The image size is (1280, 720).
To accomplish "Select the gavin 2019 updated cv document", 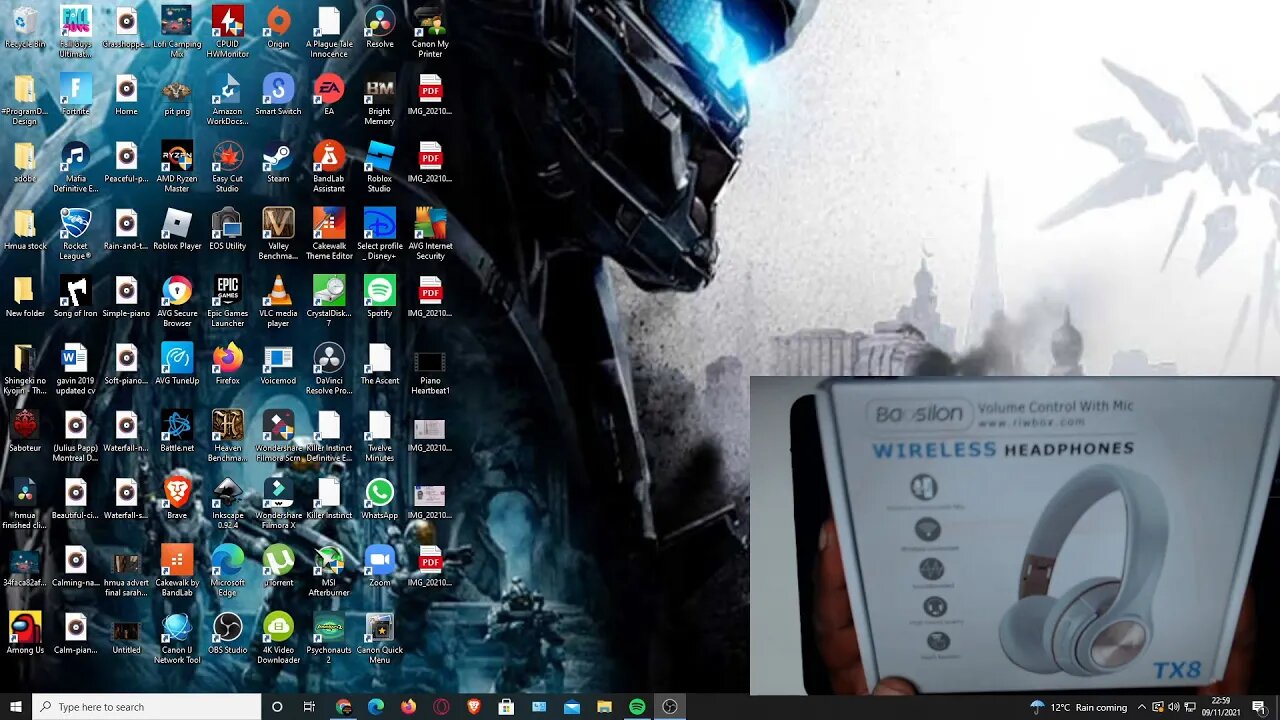I will point(75,368).
